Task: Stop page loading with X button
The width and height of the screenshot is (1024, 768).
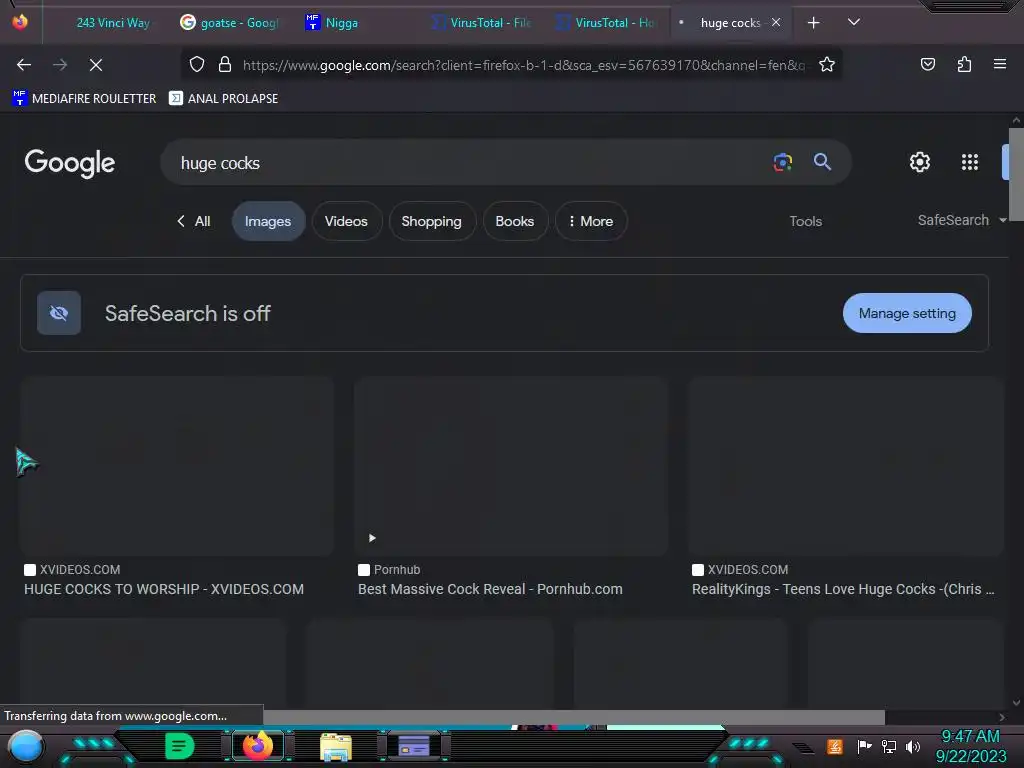Action: (x=96, y=65)
